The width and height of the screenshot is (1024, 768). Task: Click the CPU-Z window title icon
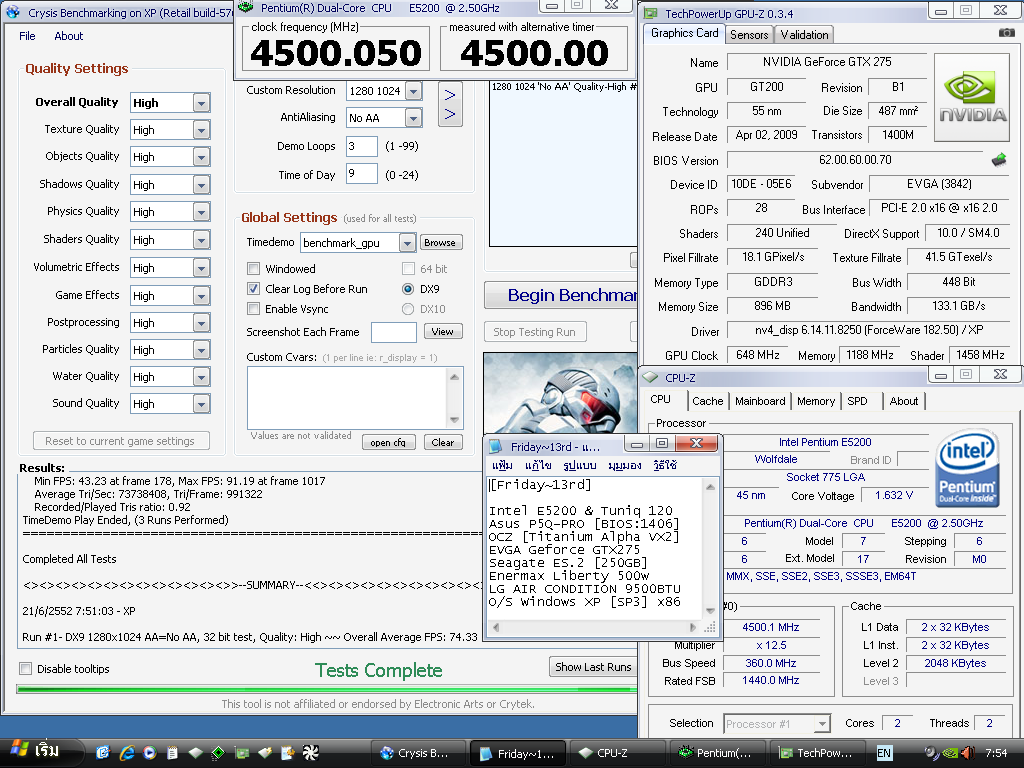650,377
